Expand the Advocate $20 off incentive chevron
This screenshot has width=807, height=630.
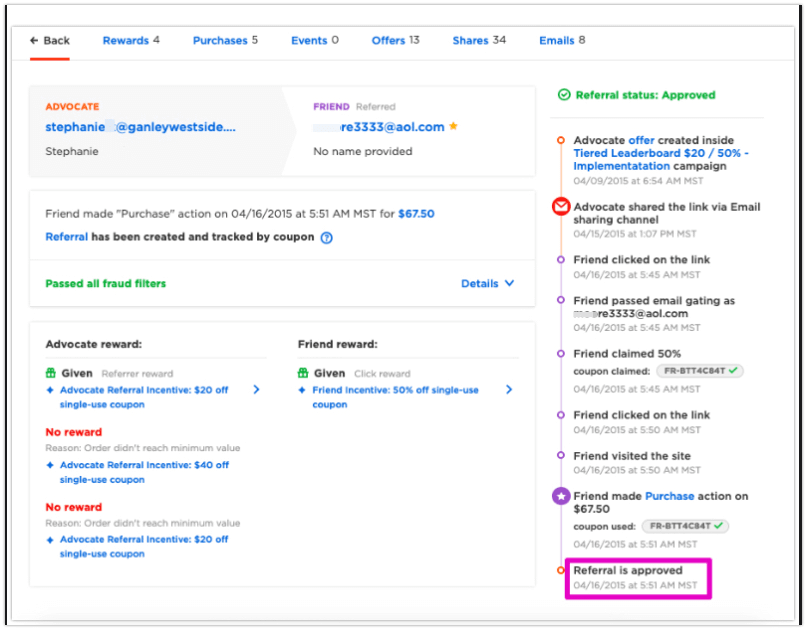(256, 390)
